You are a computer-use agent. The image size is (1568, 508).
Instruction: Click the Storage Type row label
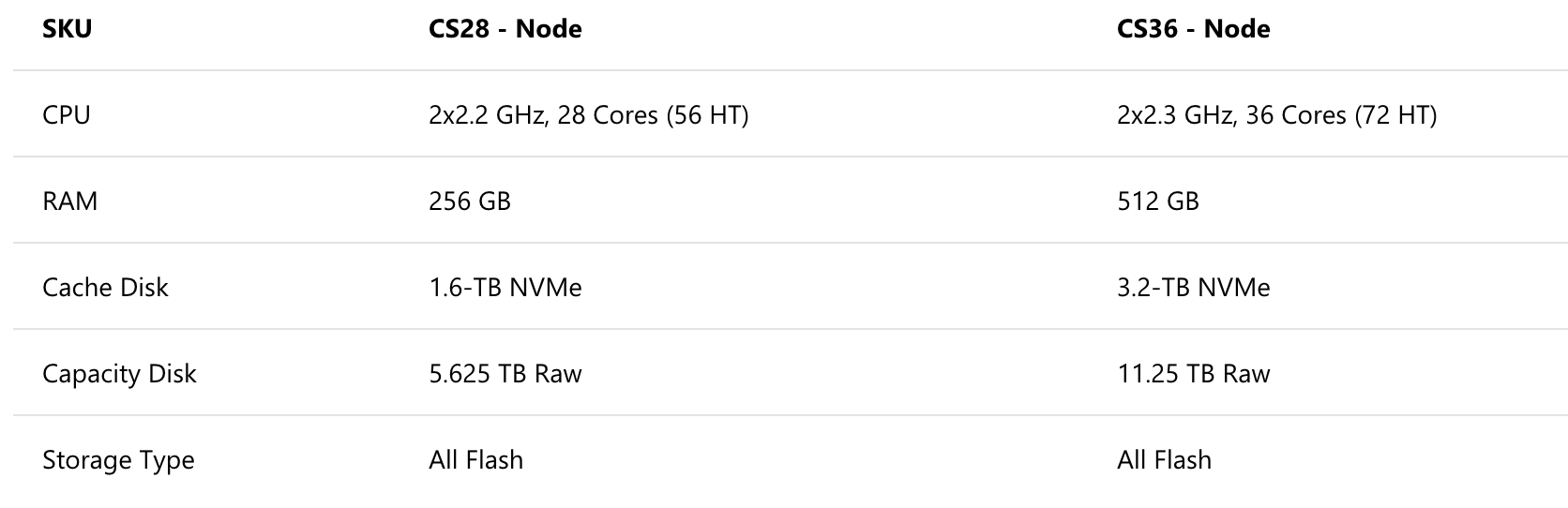coord(118,460)
